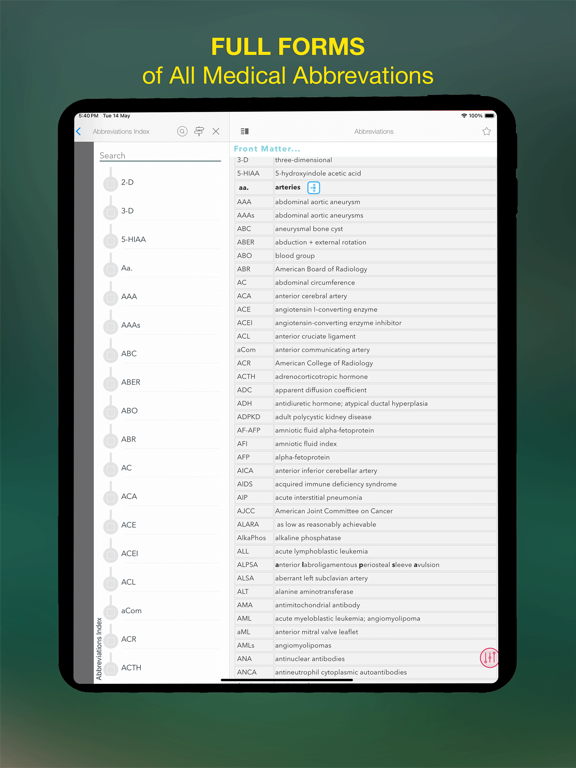The width and height of the screenshot is (576, 768).
Task: Click the 'alkaline phosphatase' definition
Action: (x=308, y=538)
